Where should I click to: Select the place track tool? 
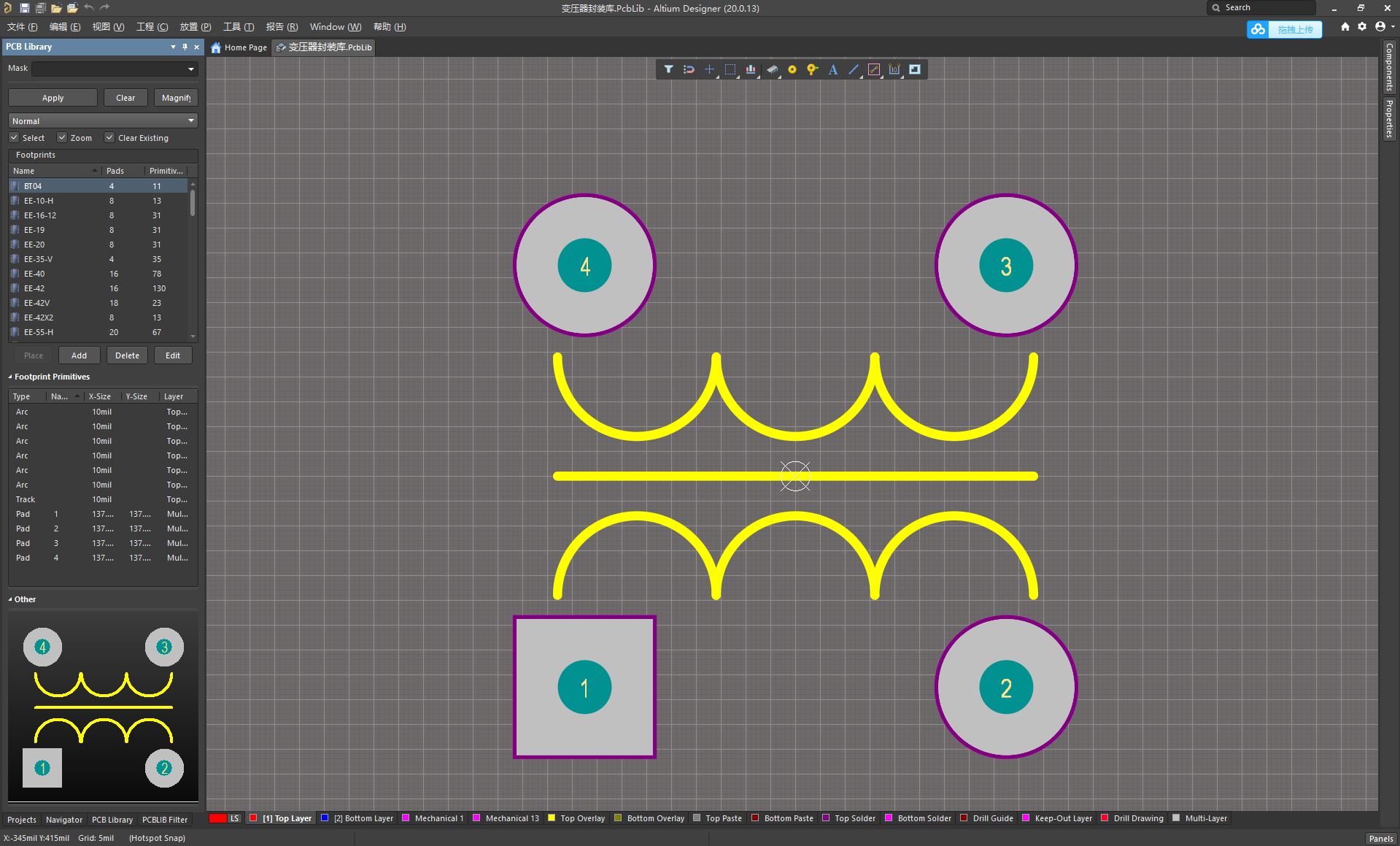(x=874, y=69)
